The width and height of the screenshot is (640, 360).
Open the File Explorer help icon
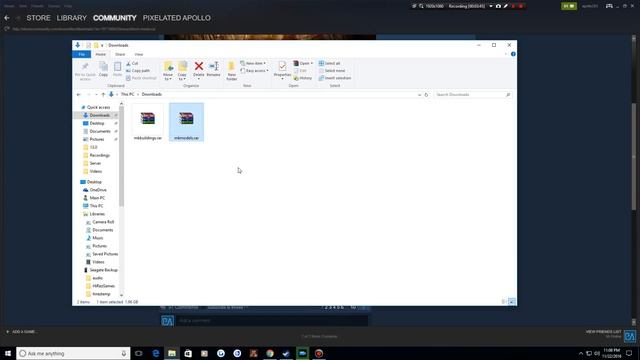[513, 54]
